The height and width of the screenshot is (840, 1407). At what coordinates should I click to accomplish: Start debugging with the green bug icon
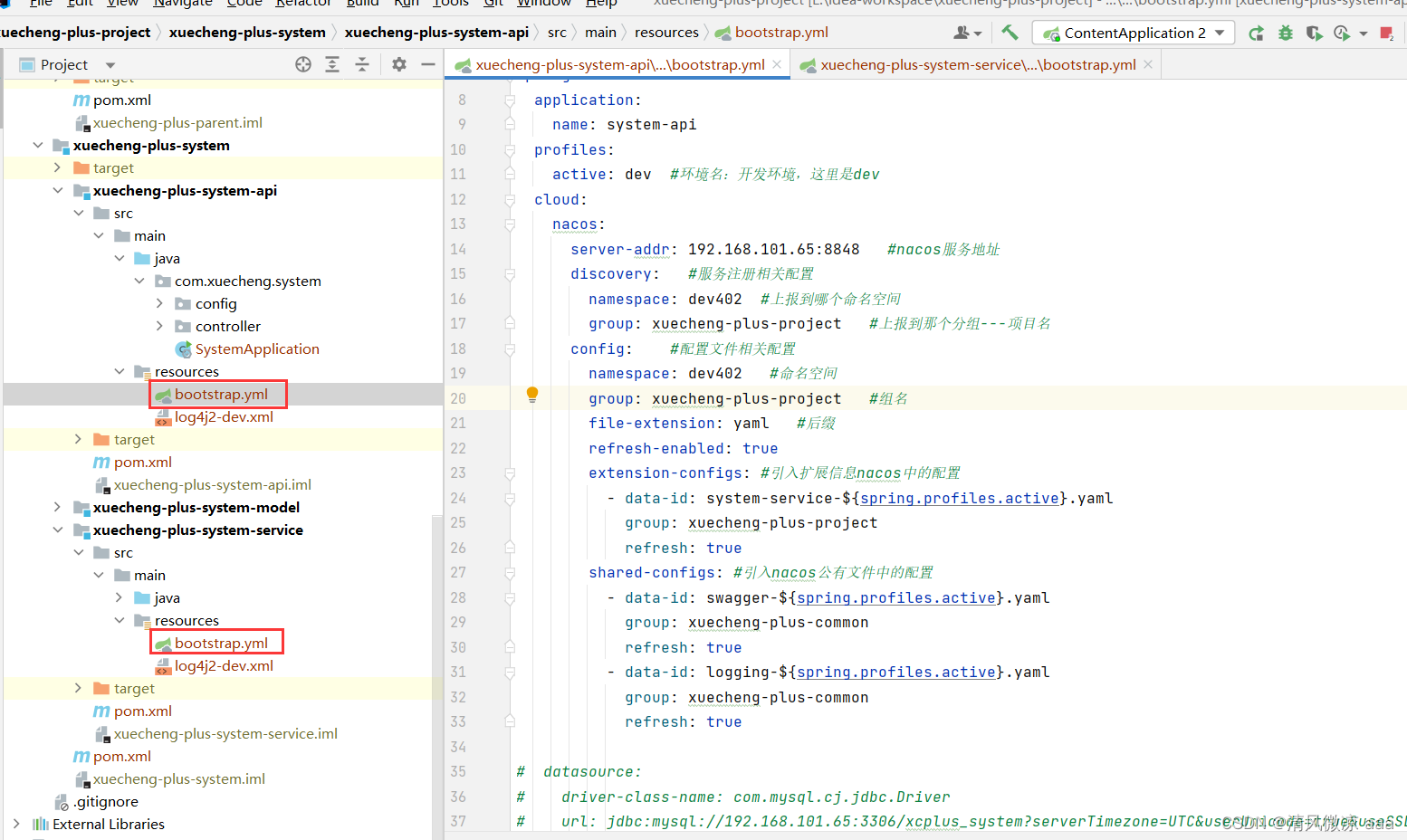click(x=1286, y=33)
